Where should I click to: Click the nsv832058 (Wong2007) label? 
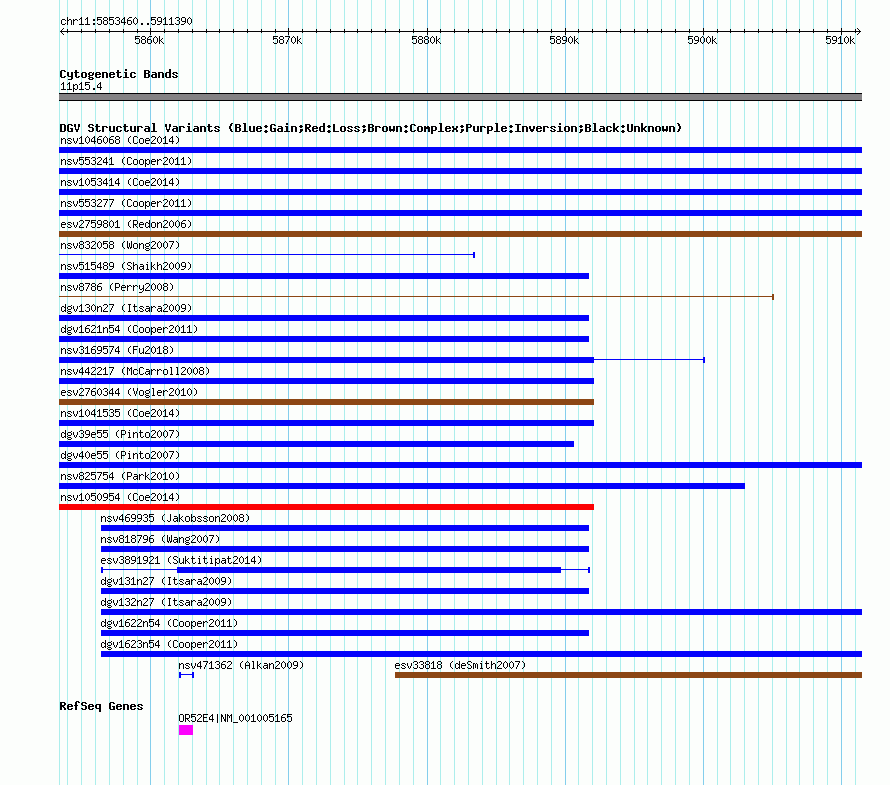click(x=120, y=245)
